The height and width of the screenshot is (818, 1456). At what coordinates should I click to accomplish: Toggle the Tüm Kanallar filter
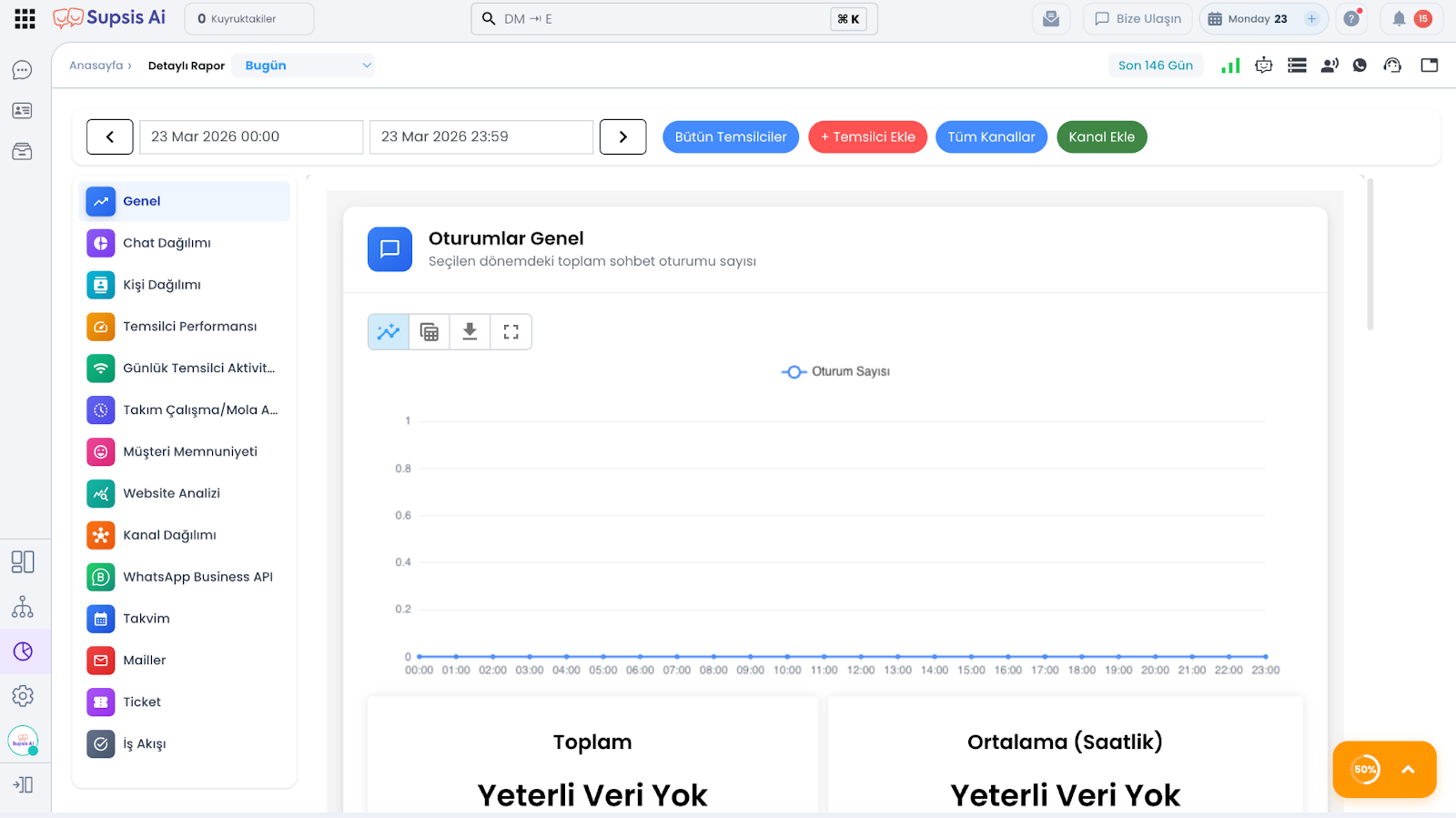(991, 137)
